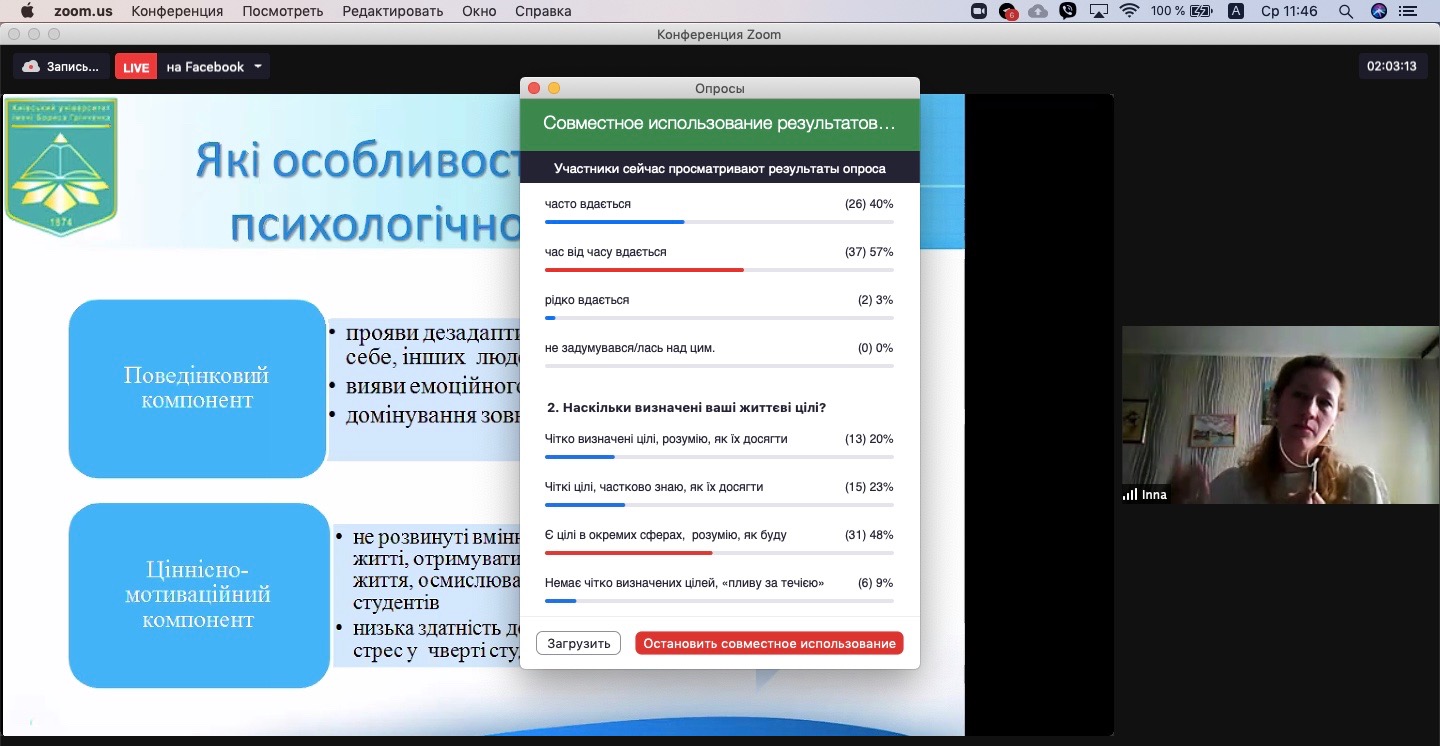Click the cloud upload icon in menu bar
Viewport: 1440px width, 746px height.
click(1038, 11)
